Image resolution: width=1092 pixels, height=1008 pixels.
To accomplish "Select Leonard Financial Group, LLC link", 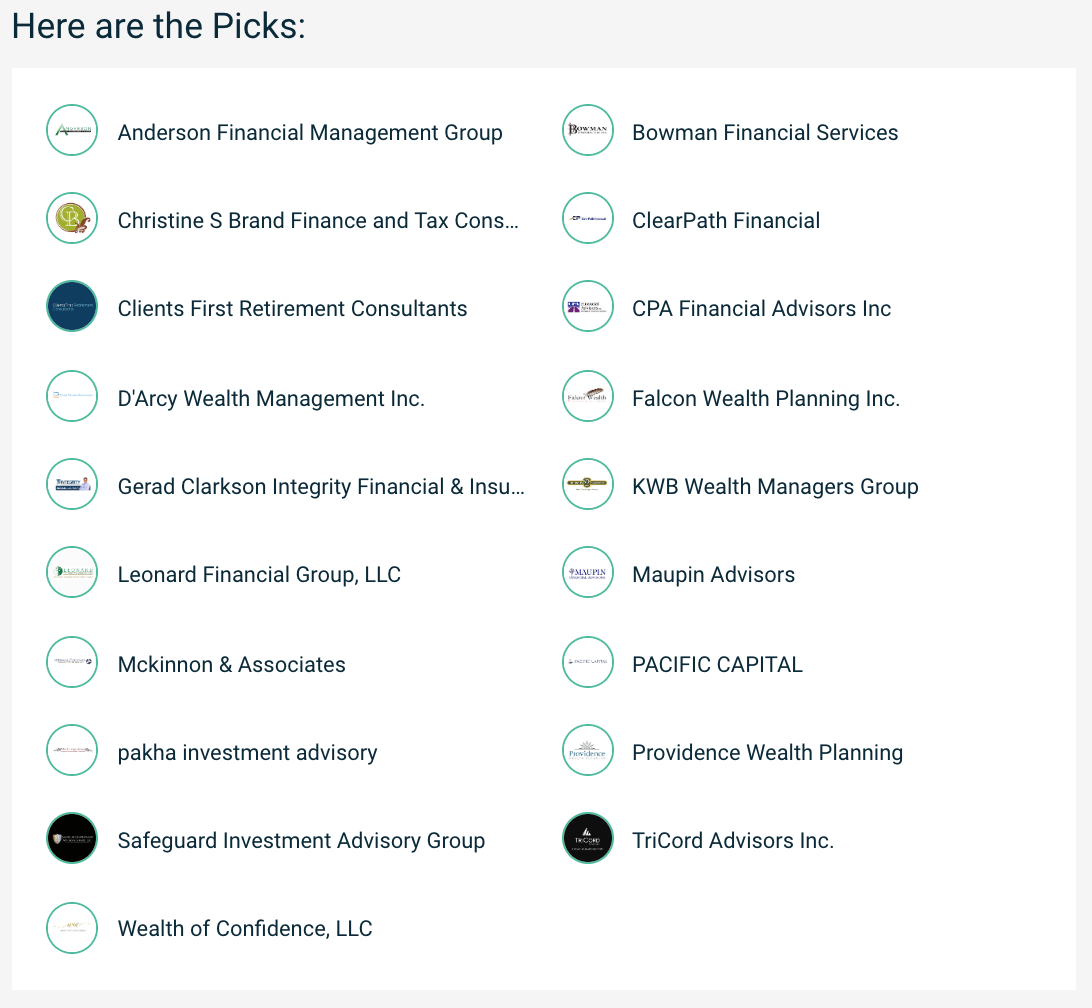I will 259,575.
